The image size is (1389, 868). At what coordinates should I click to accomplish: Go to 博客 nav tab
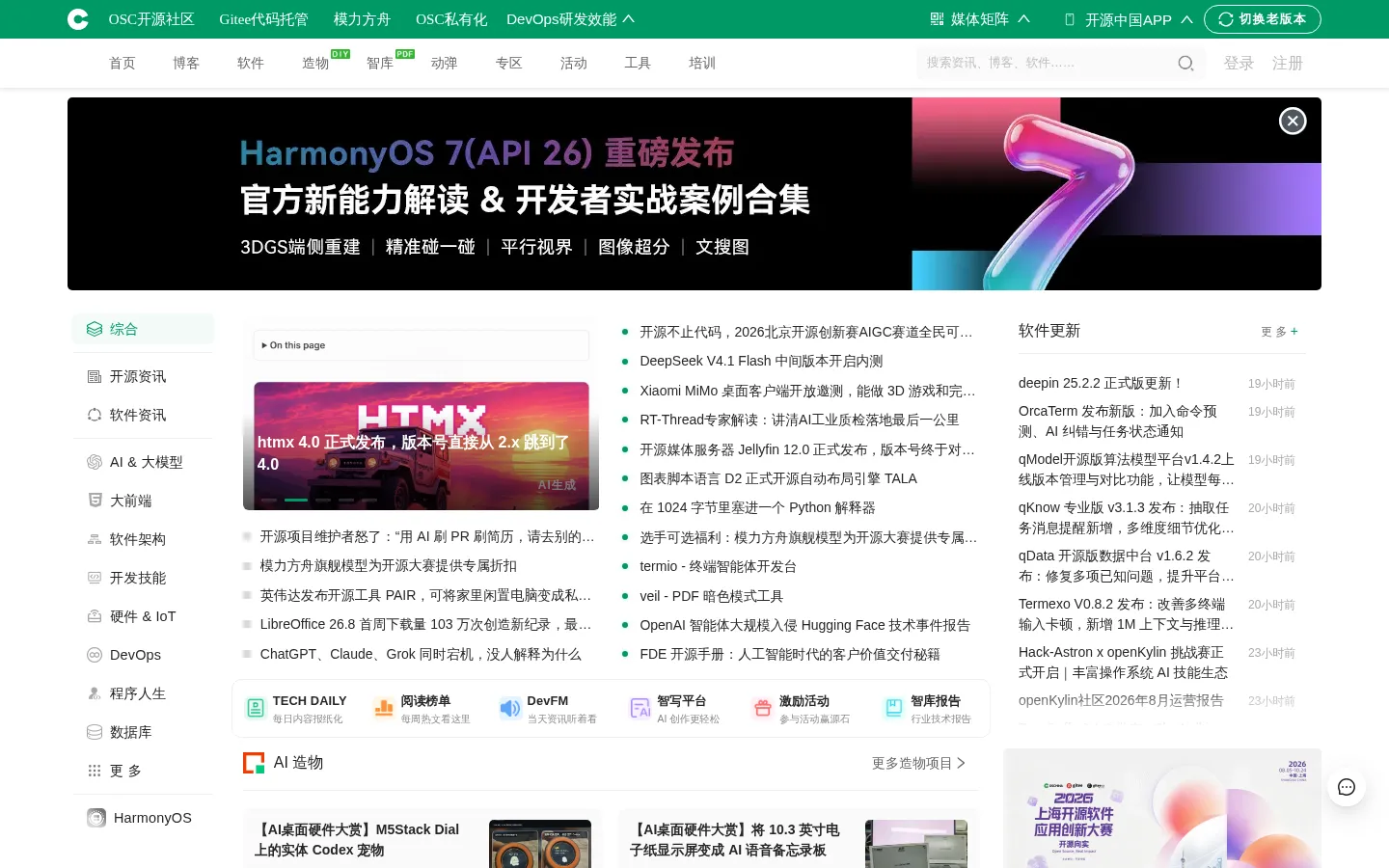coord(186,63)
